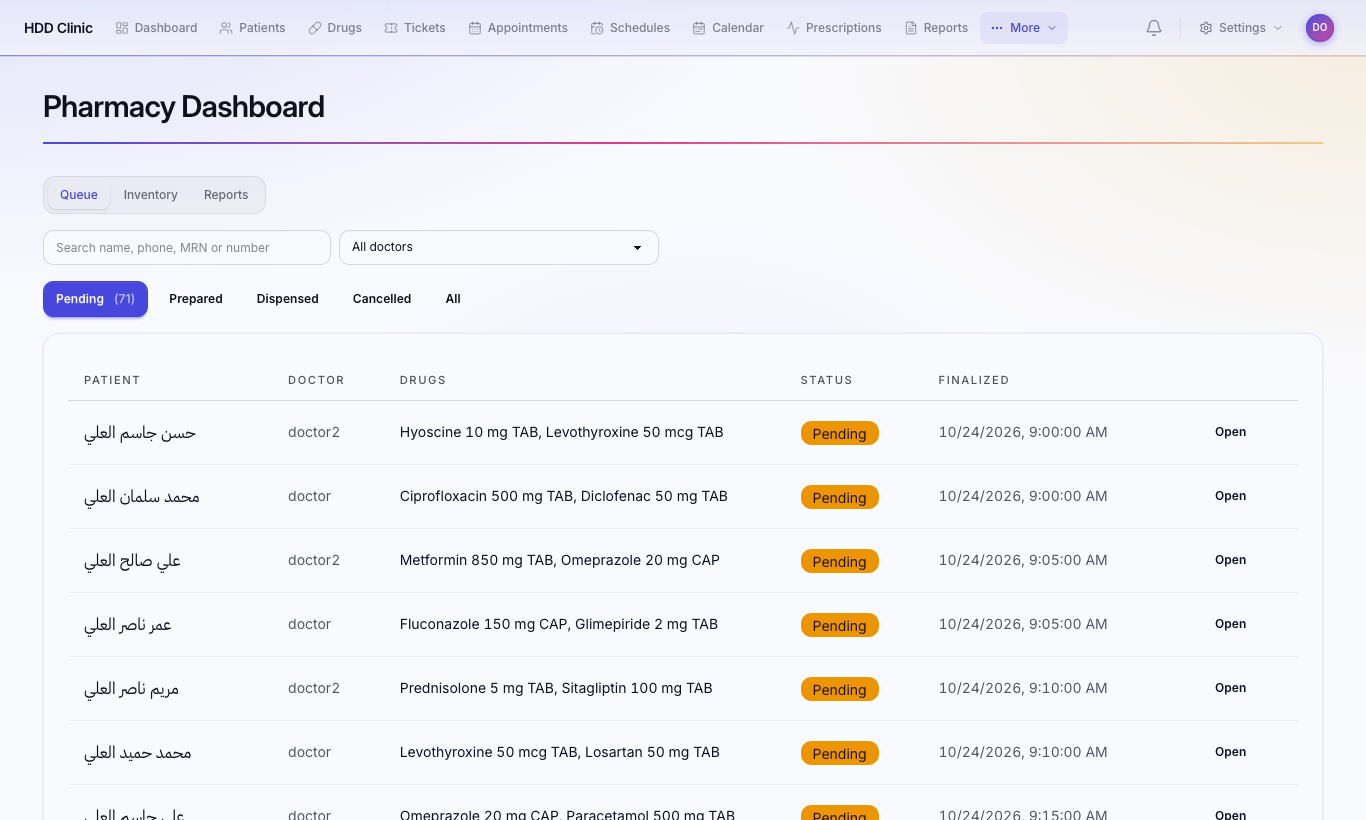Open the Hyoscine 10 mg TAB prescription
The width and height of the screenshot is (1366, 820).
(x=1230, y=432)
